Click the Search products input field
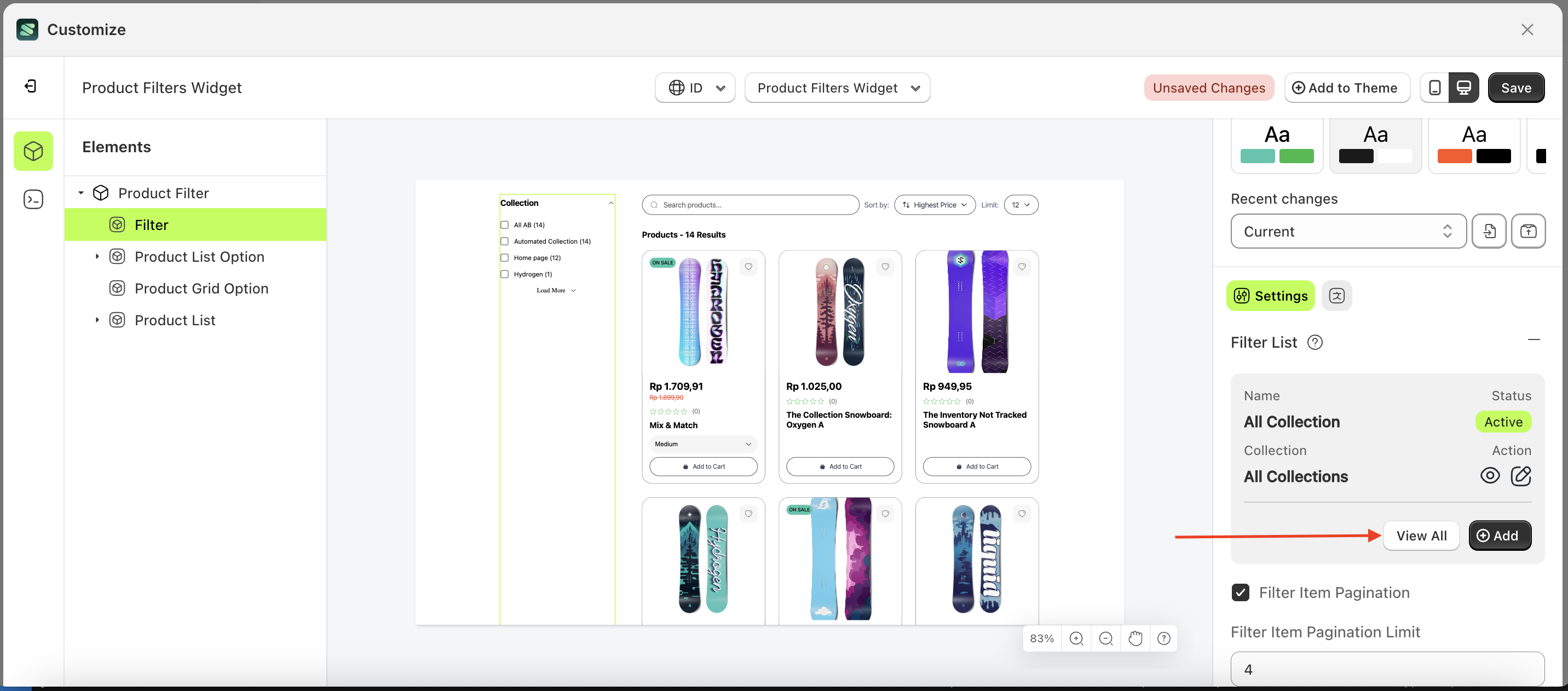Screen dimensions: 1568x691 coord(750,205)
